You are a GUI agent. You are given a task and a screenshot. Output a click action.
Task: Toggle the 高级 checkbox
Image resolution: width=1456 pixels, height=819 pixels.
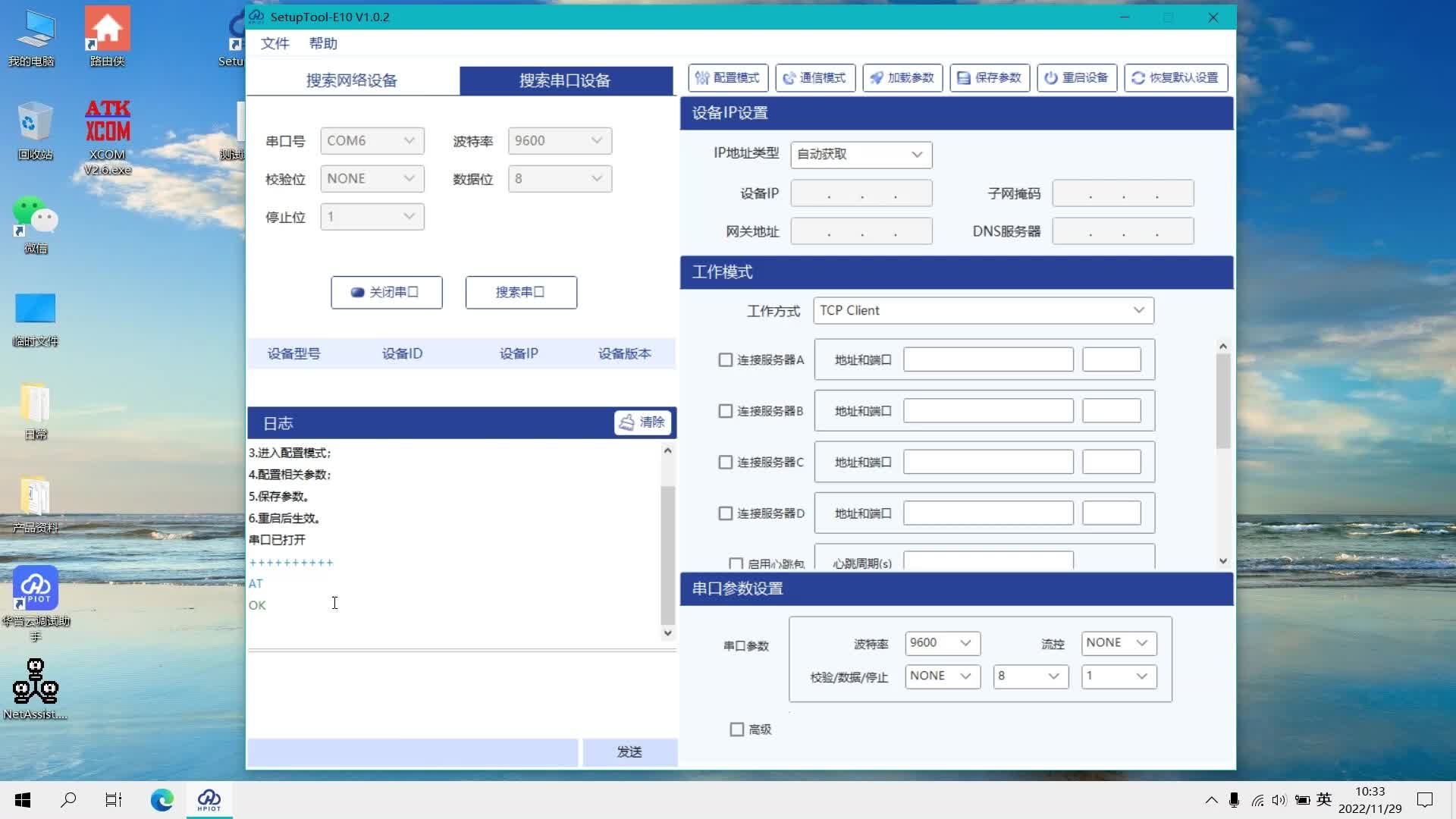click(x=736, y=730)
